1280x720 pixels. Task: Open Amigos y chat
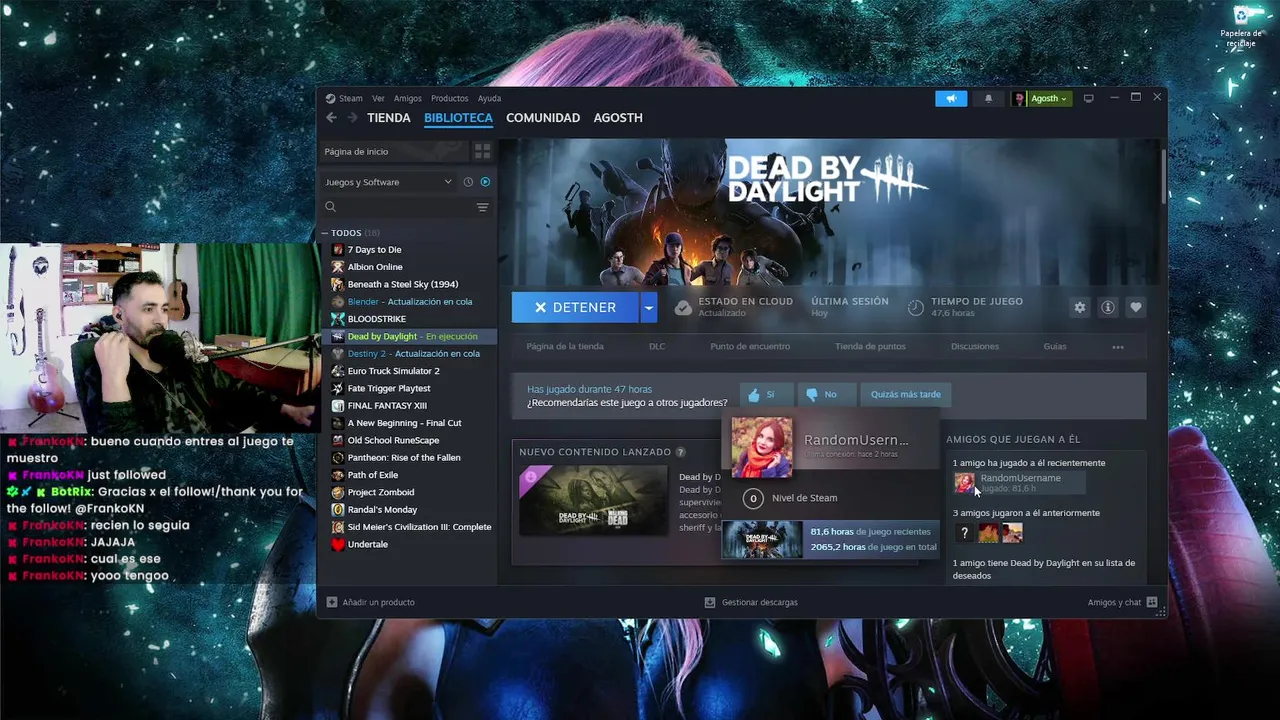click(x=1122, y=602)
